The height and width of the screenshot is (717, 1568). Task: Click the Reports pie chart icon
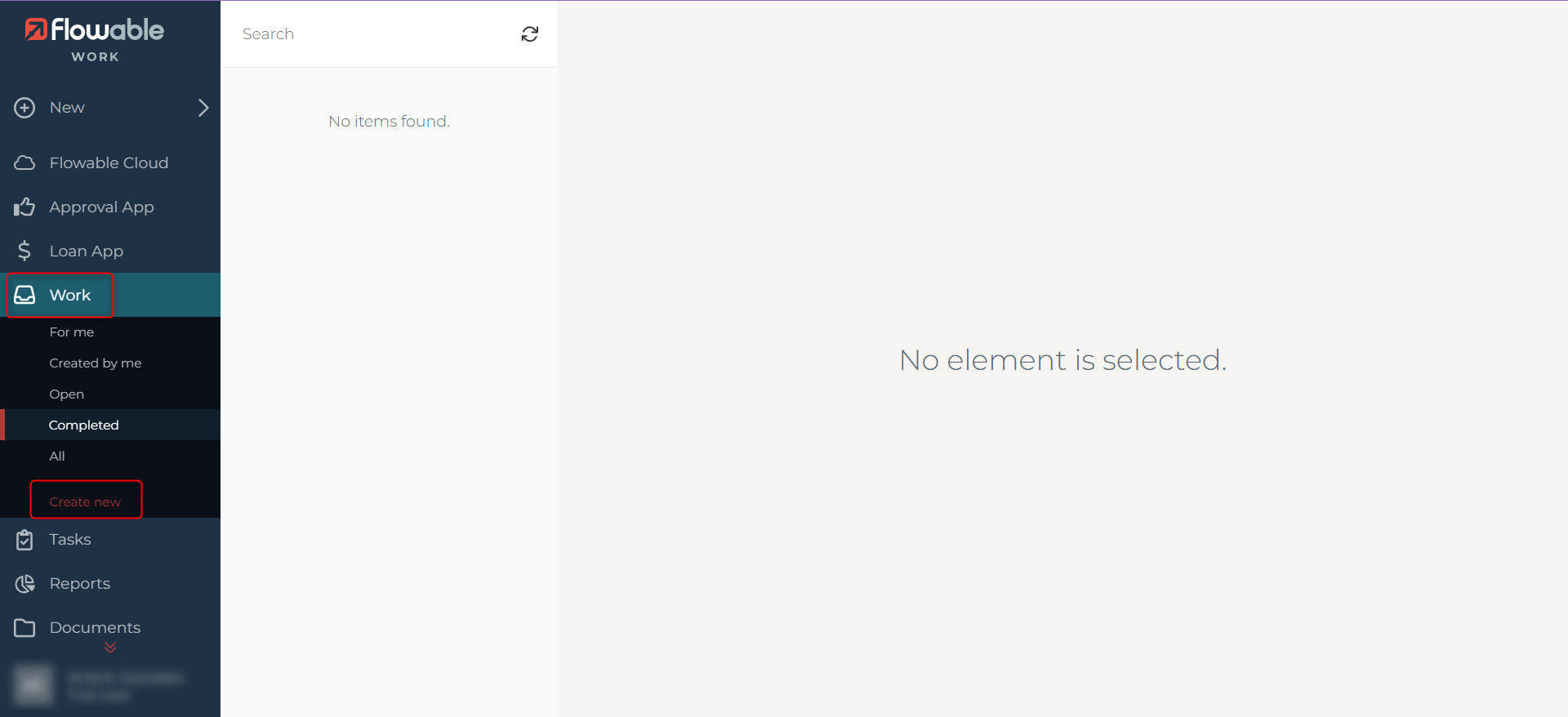24,584
